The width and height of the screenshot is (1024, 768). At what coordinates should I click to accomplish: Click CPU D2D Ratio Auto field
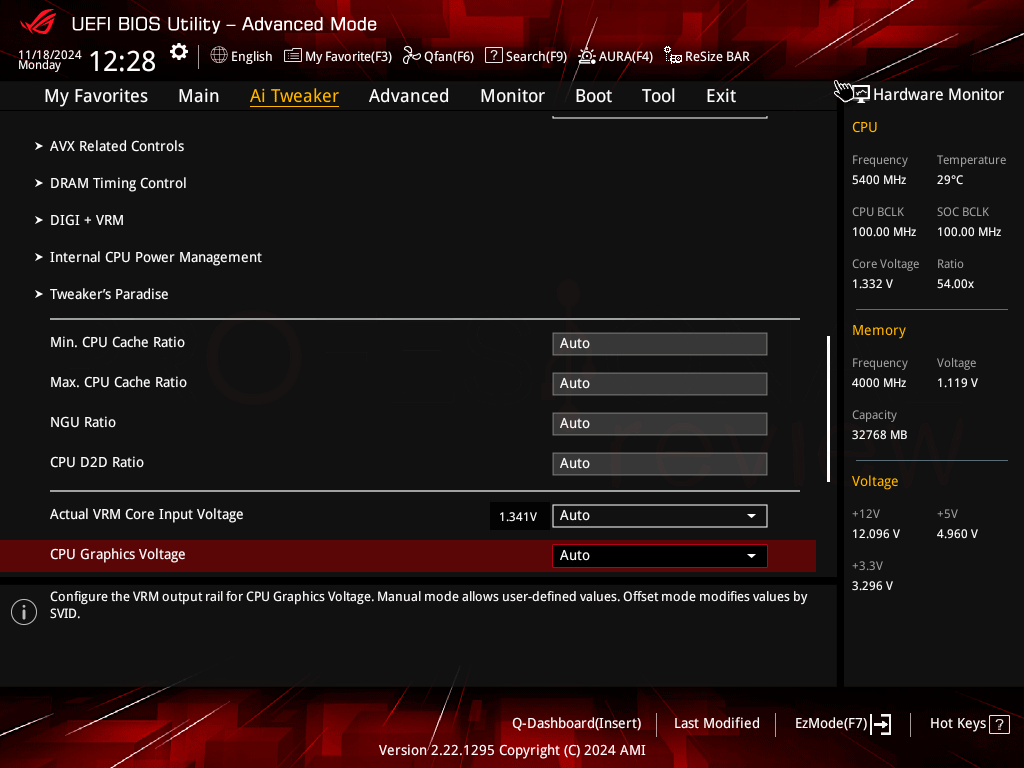pyautogui.click(x=660, y=464)
